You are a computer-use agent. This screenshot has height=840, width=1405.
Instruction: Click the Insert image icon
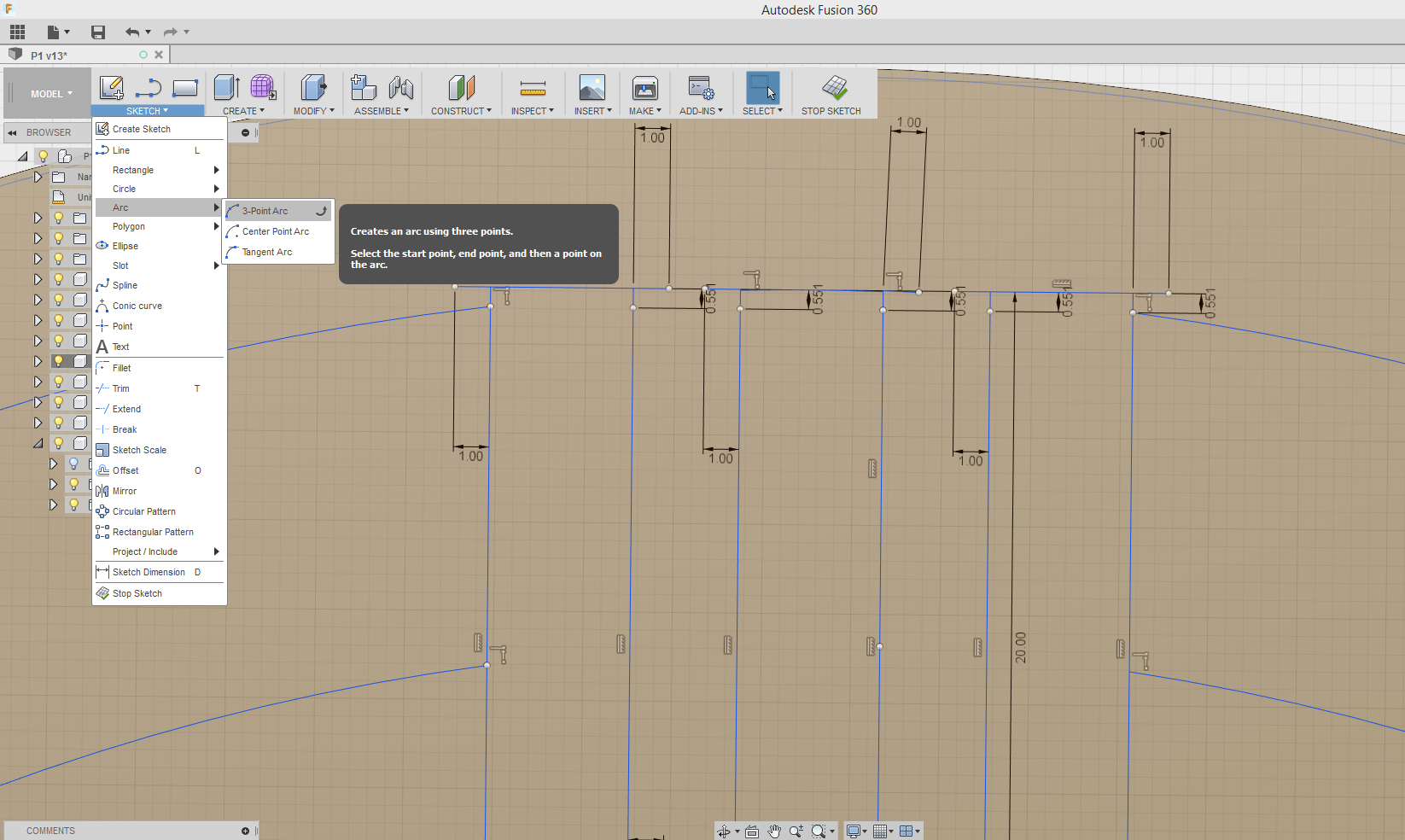pos(592,87)
